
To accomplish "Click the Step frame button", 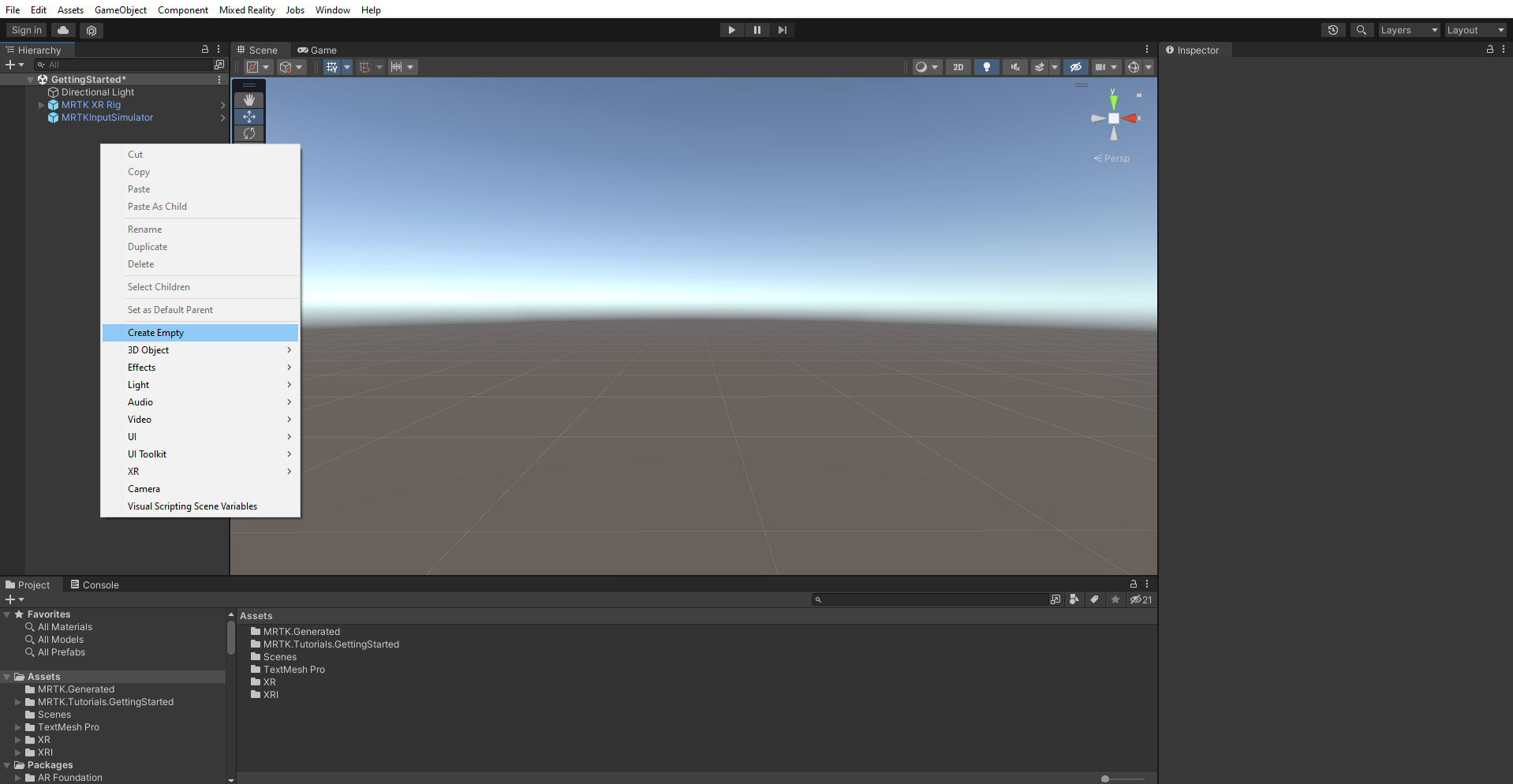I will [x=783, y=30].
